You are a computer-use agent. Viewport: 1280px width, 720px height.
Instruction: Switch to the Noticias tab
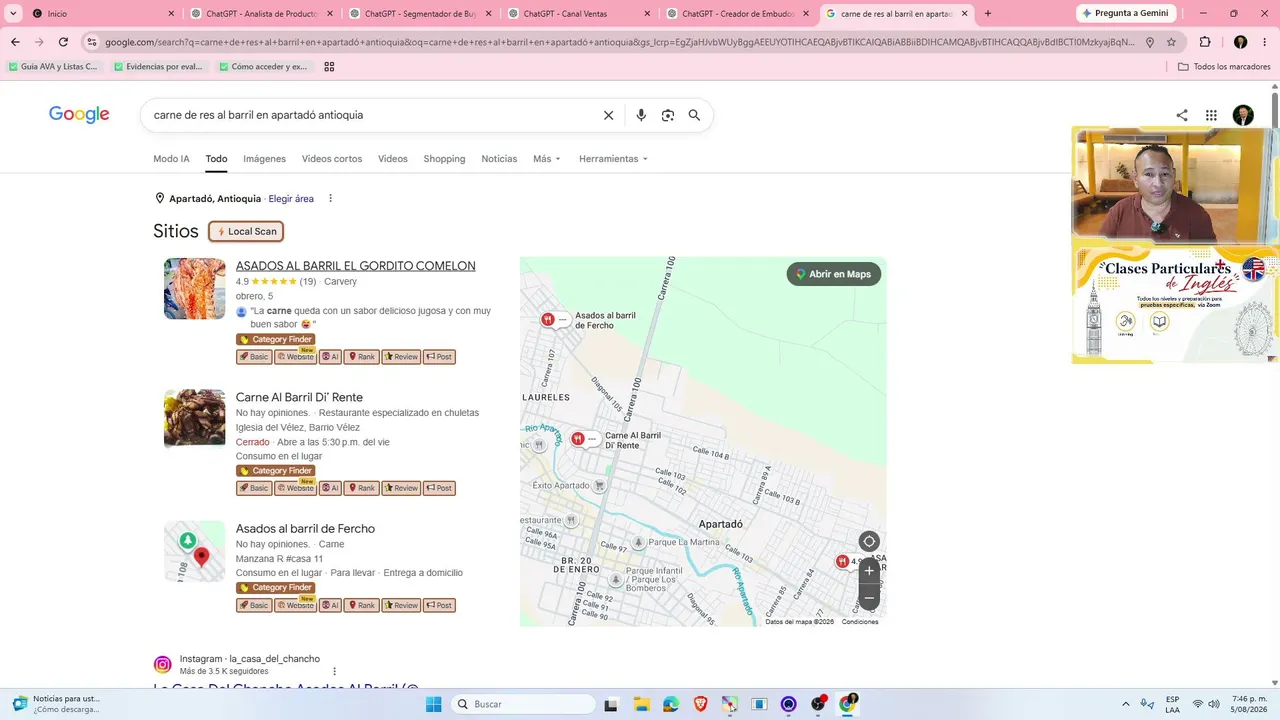pyautogui.click(x=499, y=159)
